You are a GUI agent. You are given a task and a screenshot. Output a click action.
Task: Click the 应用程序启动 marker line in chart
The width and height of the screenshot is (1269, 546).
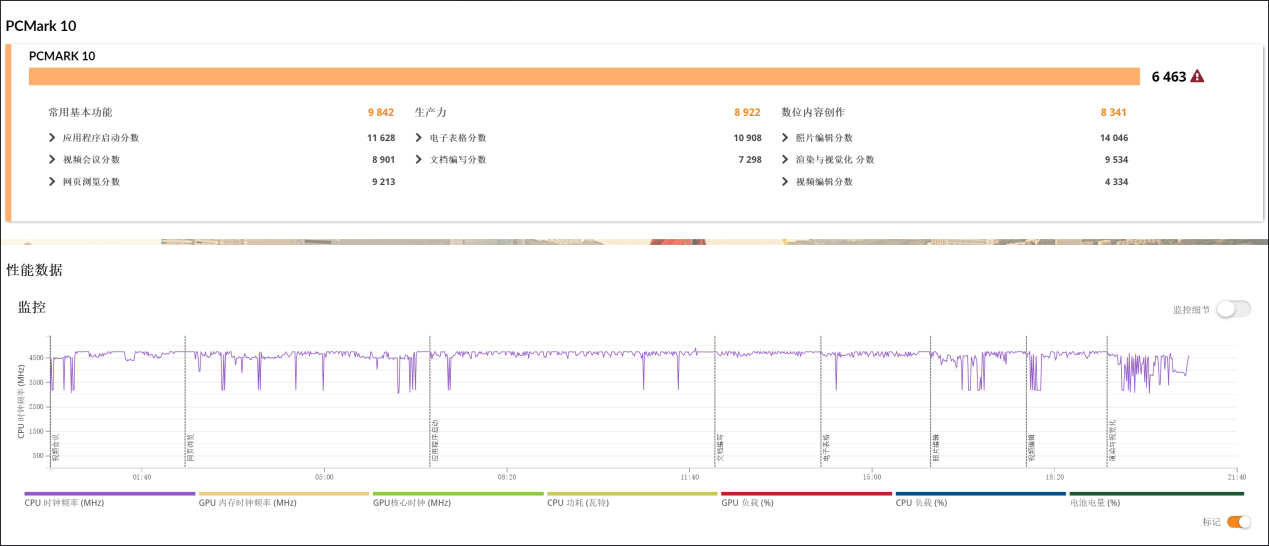[430, 400]
